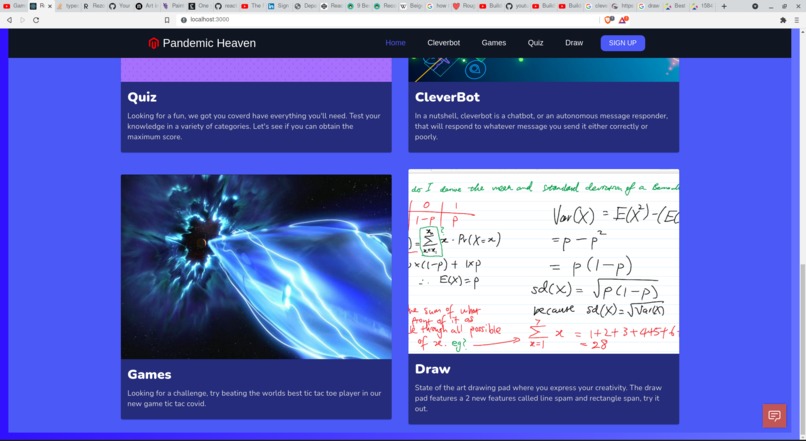Screen dimensions: 806x441
Task: Open the chat widget button
Action: click(x=774, y=415)
